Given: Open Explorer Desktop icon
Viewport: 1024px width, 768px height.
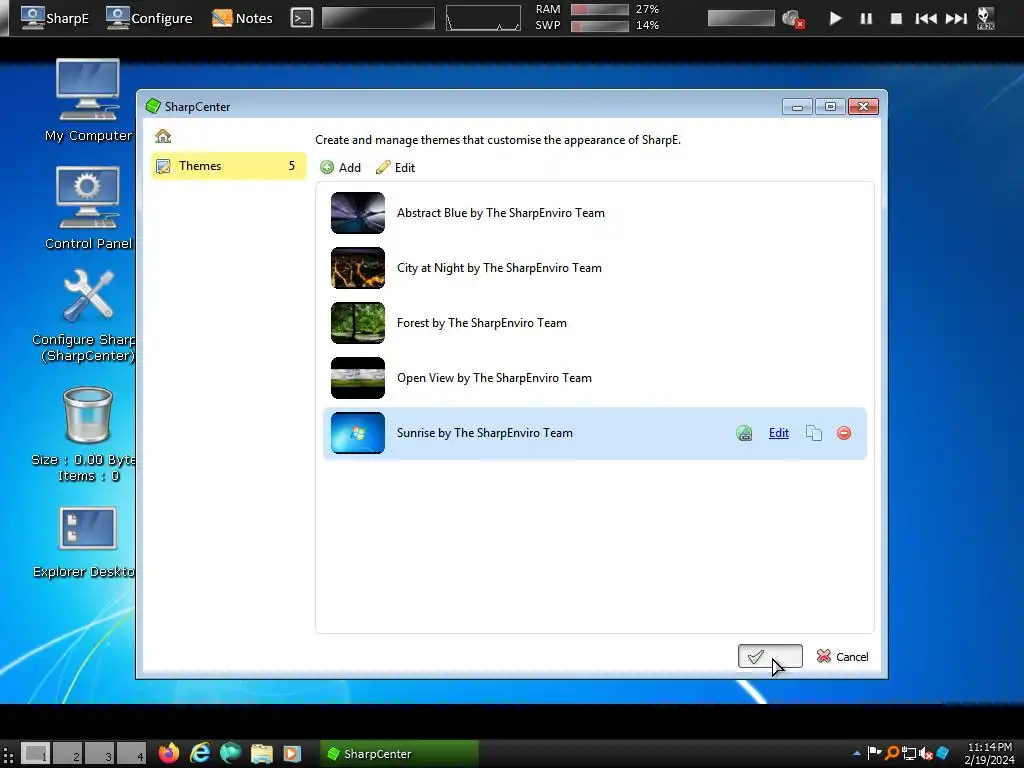Looking at the screenshot, I should point(87,542).
